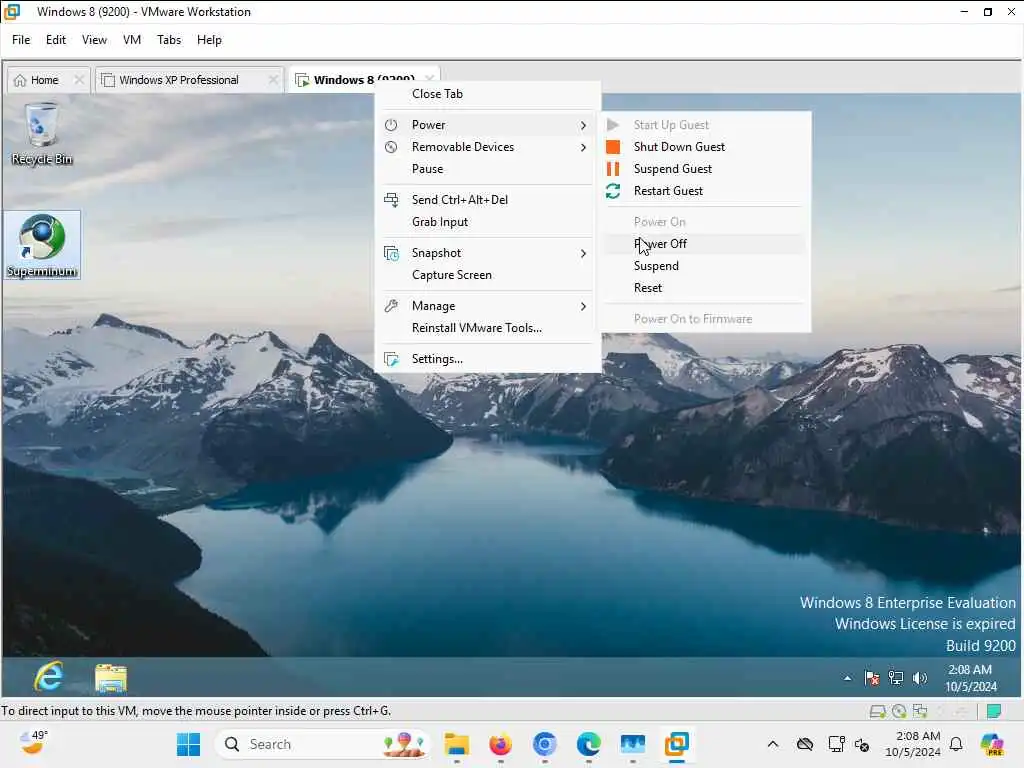Click the VMware network adapter status icon
The width and height of the screenshot is (1024, 768).
point(920,711)
